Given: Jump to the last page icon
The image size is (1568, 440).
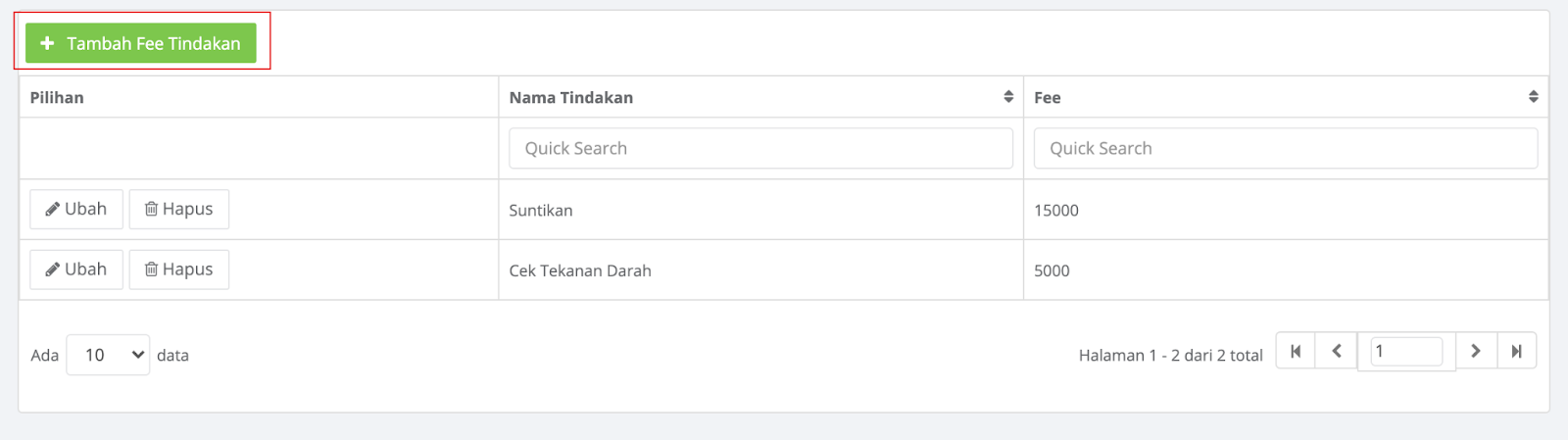Looking at the screenshot, I should pyautogui.click(x=1517, y=351).
